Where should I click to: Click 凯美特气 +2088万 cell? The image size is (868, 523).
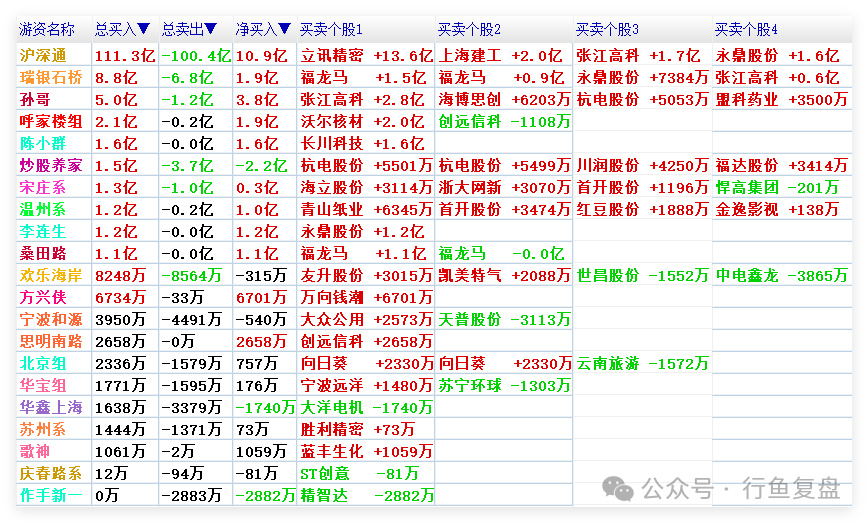504,275
